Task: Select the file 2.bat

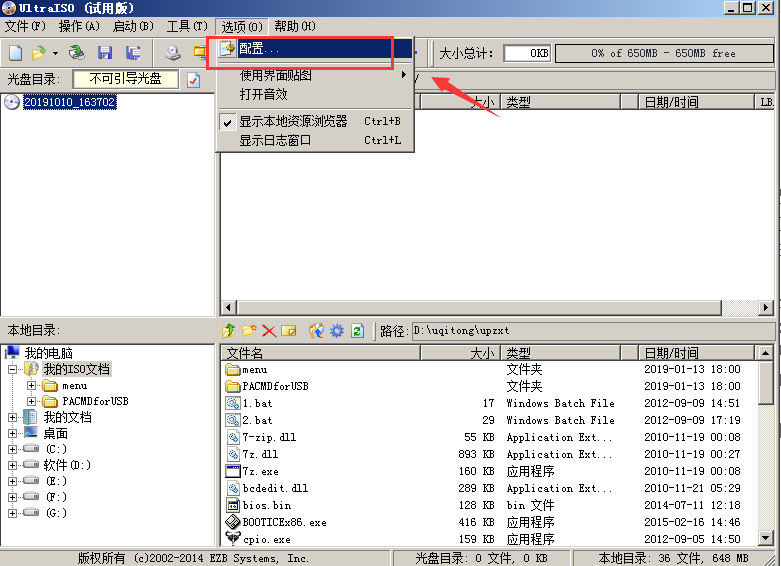Action: [x=257, y=421]
